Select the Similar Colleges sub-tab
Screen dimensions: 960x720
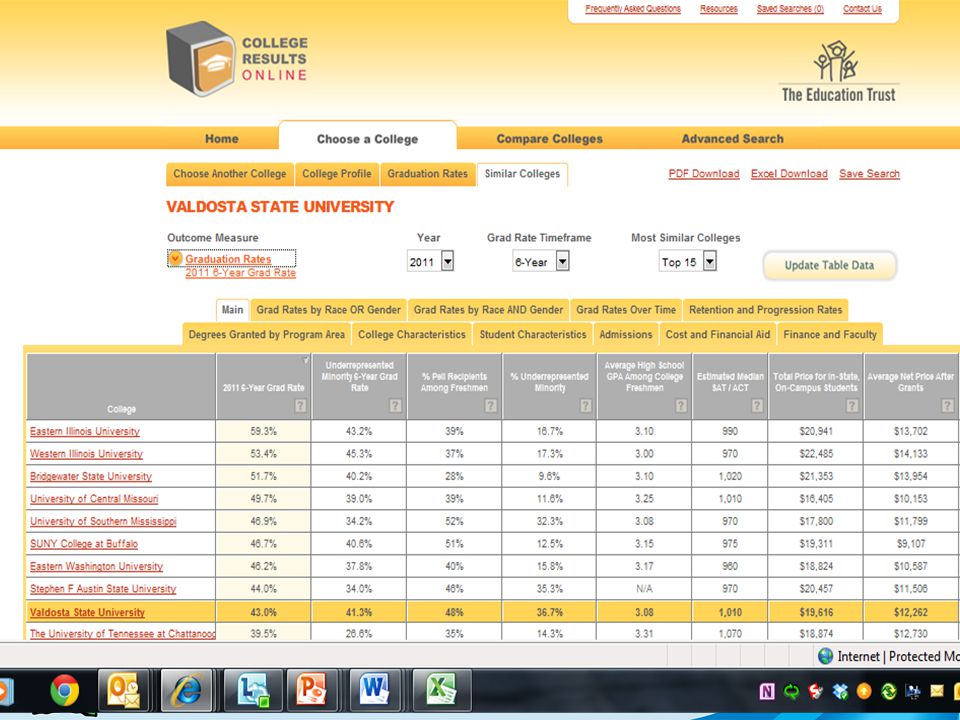[x=522, y=174]
